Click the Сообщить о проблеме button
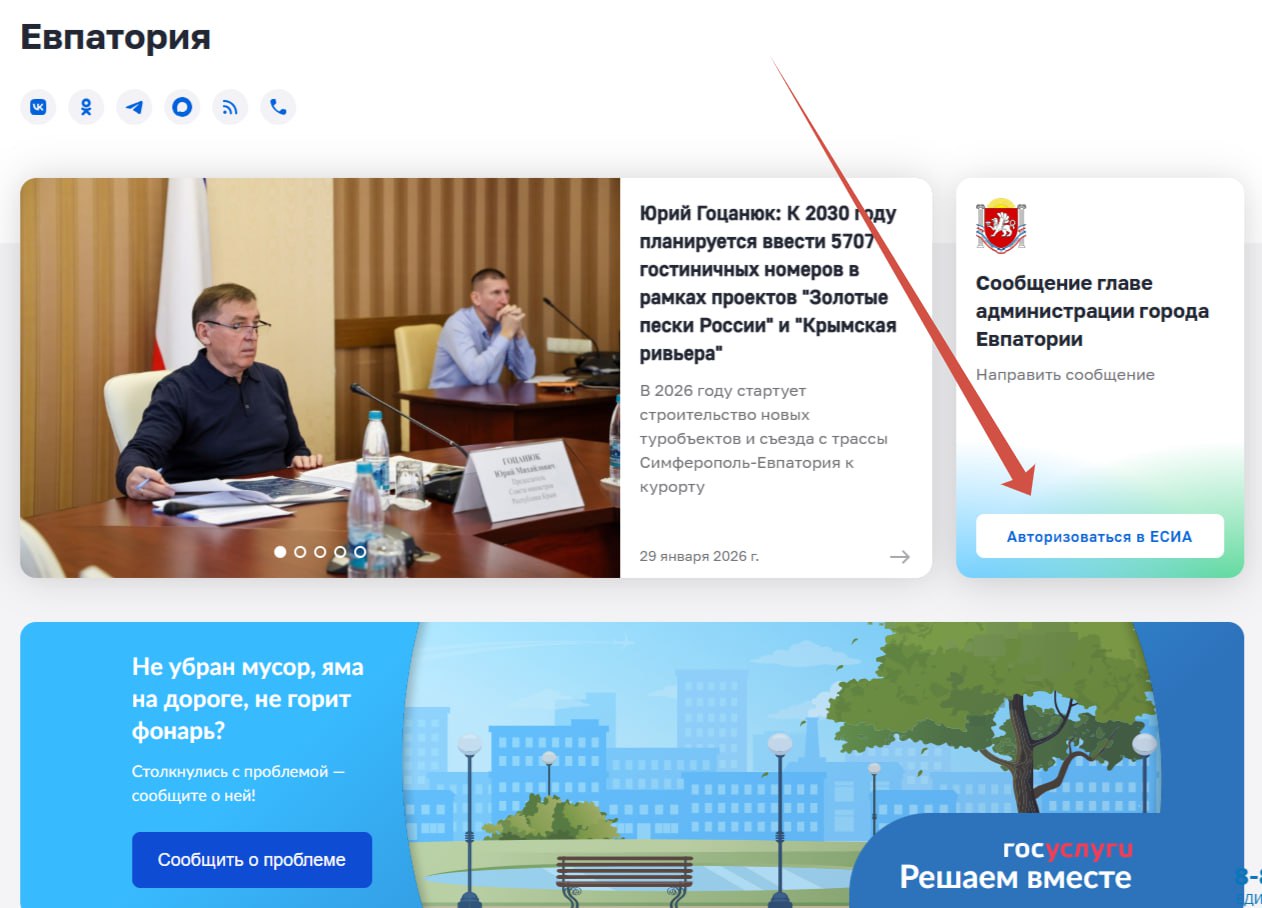The height and width of the screenshot is (908, 1262). (x=252, y=860)
